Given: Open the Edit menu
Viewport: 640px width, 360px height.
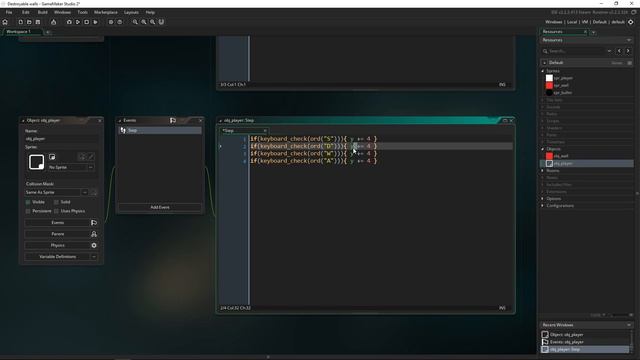Looking at the screenshot, I should coord(26,12).
